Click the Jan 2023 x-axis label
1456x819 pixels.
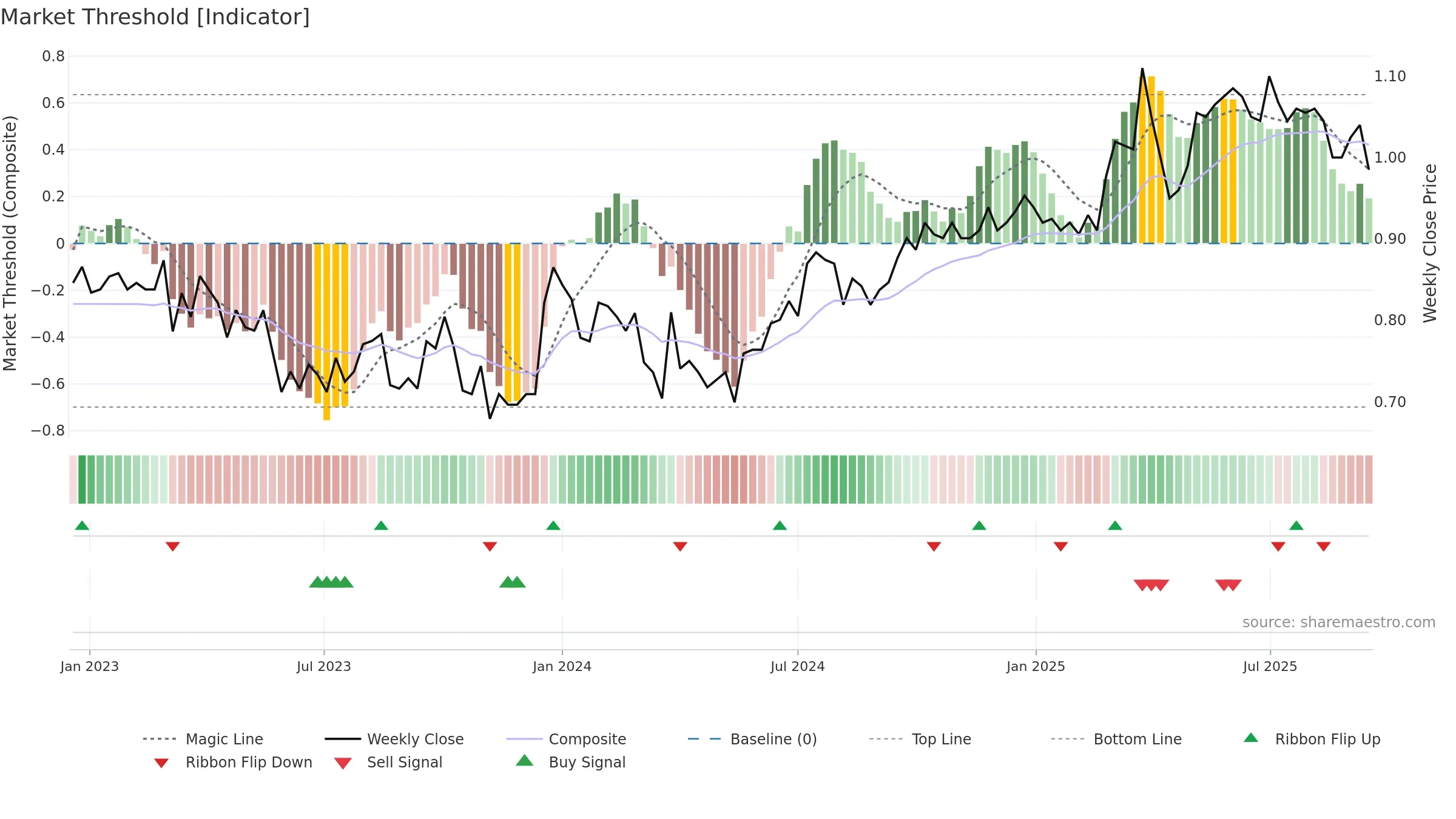pyautogui.click(x=90, y=666)
